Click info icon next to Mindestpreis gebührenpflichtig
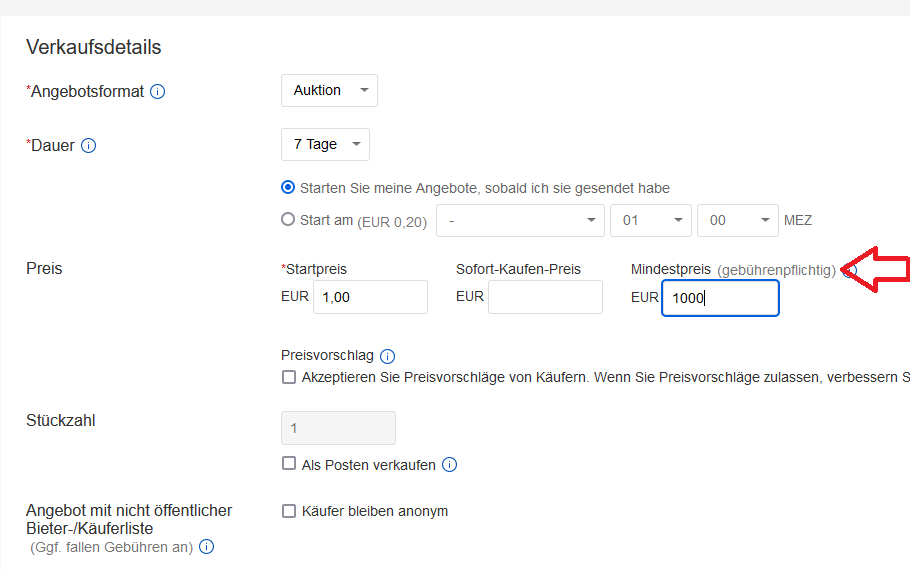Viewport: 910px width, 570px height. pyautogui.click(x=849, y=270)
